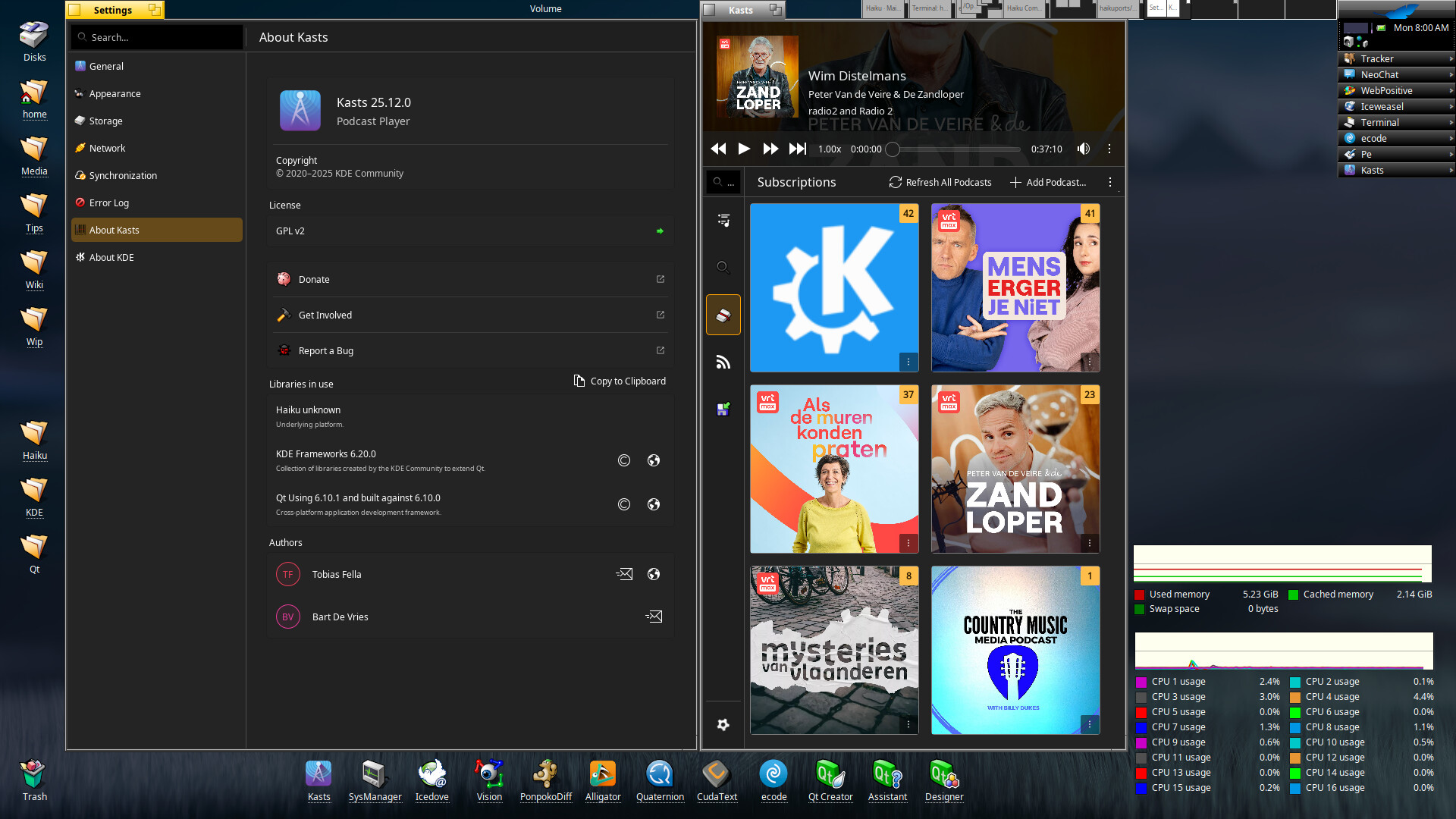Open options menu on De Zandloper podcast tile
Viewport: 1456px width, 819px height.
click(x=1089, y=543)
